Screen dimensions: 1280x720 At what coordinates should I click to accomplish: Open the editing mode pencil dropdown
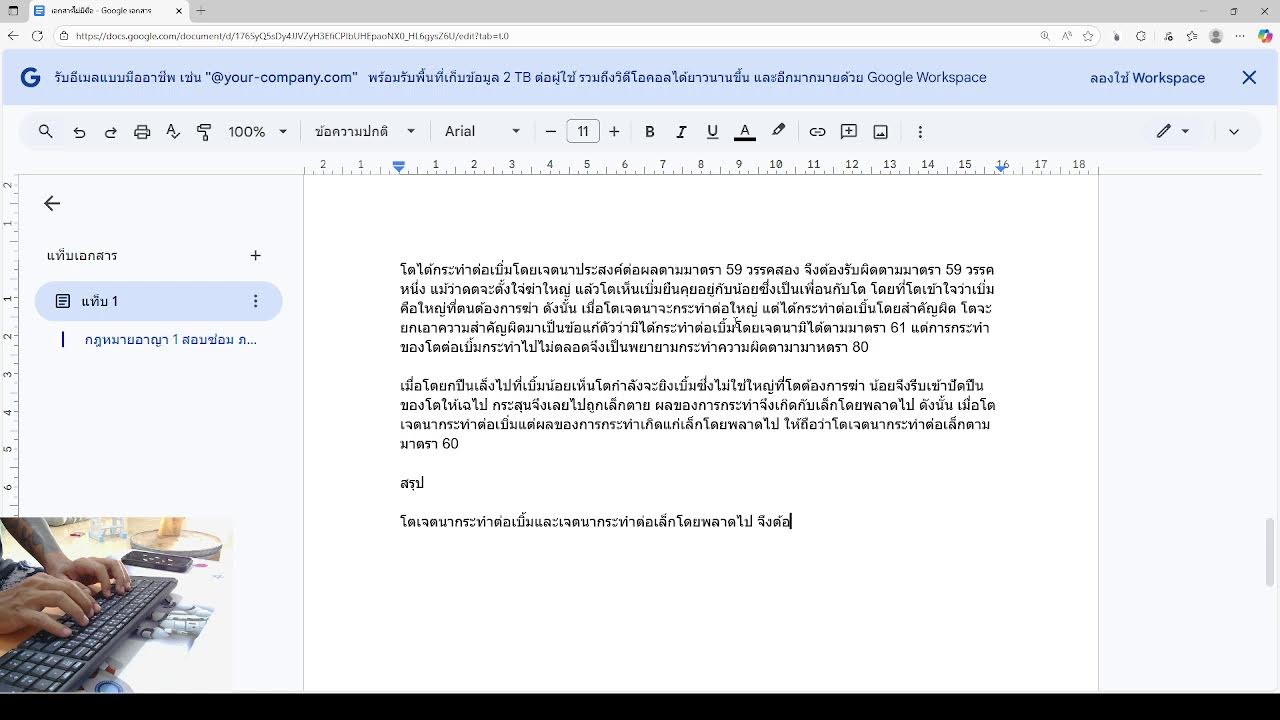tap(1173, 131)
